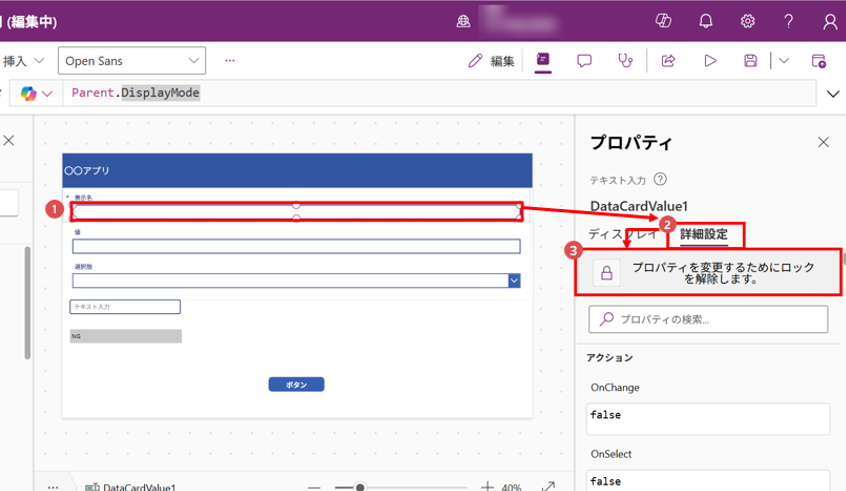Save the app using the disk icon
This screenshot has height=491, width=846.
(x=750, y=61)
